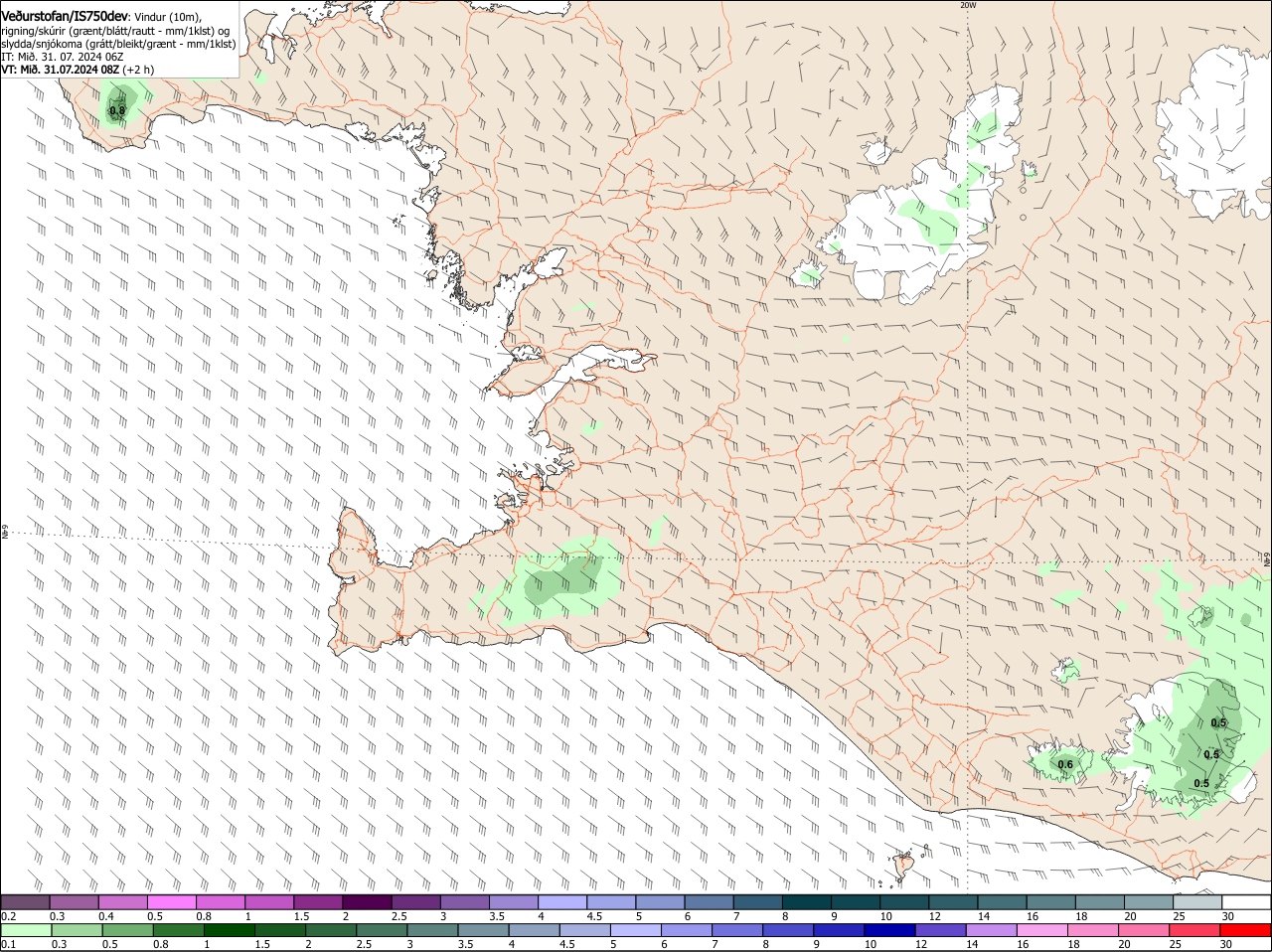This screenshot has width=1272, height=952.
Task: Click the 'slydda/snjókoma' legend description line
Action: point(118,44)
